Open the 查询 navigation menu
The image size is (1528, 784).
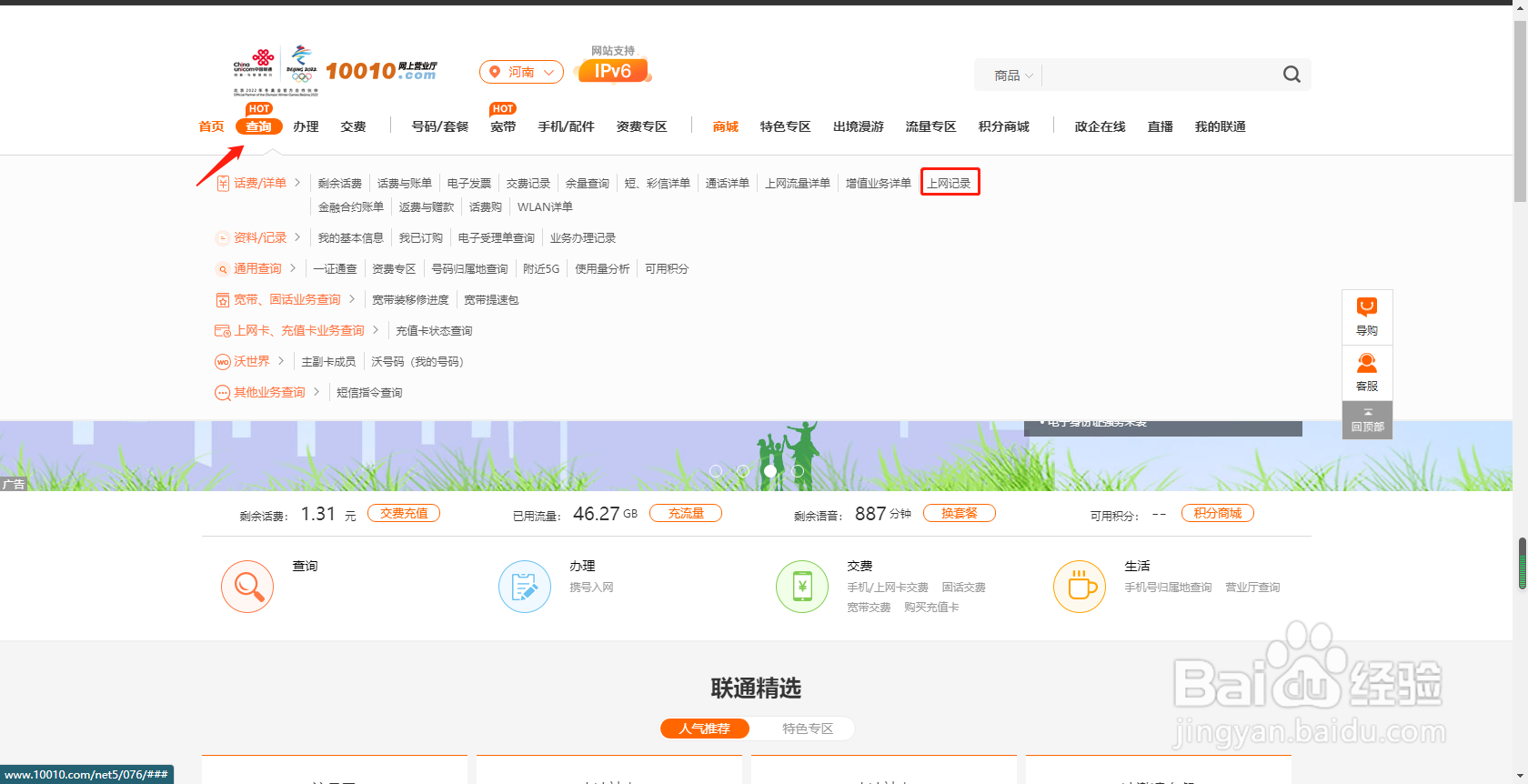(258, 126)
